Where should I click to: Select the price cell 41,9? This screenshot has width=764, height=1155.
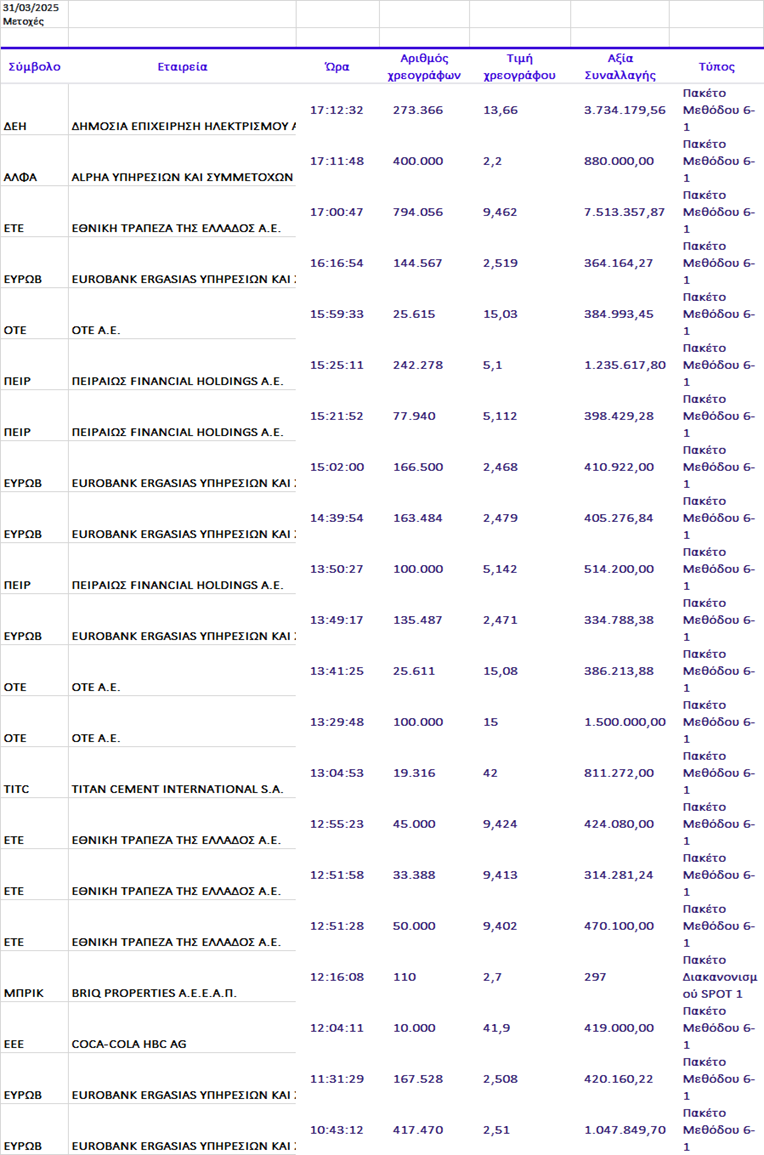coord(497,1028)
